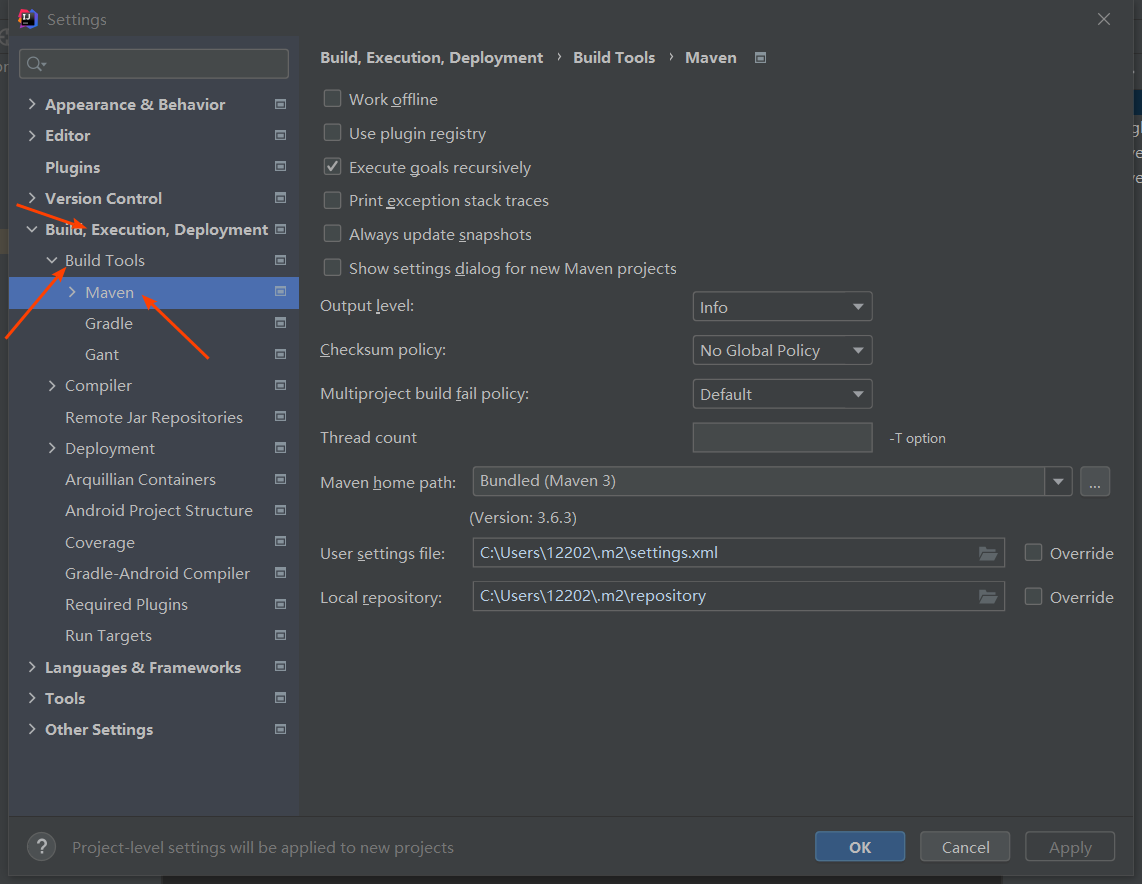
Task: Focus the Settings search field
Action: 154,64
